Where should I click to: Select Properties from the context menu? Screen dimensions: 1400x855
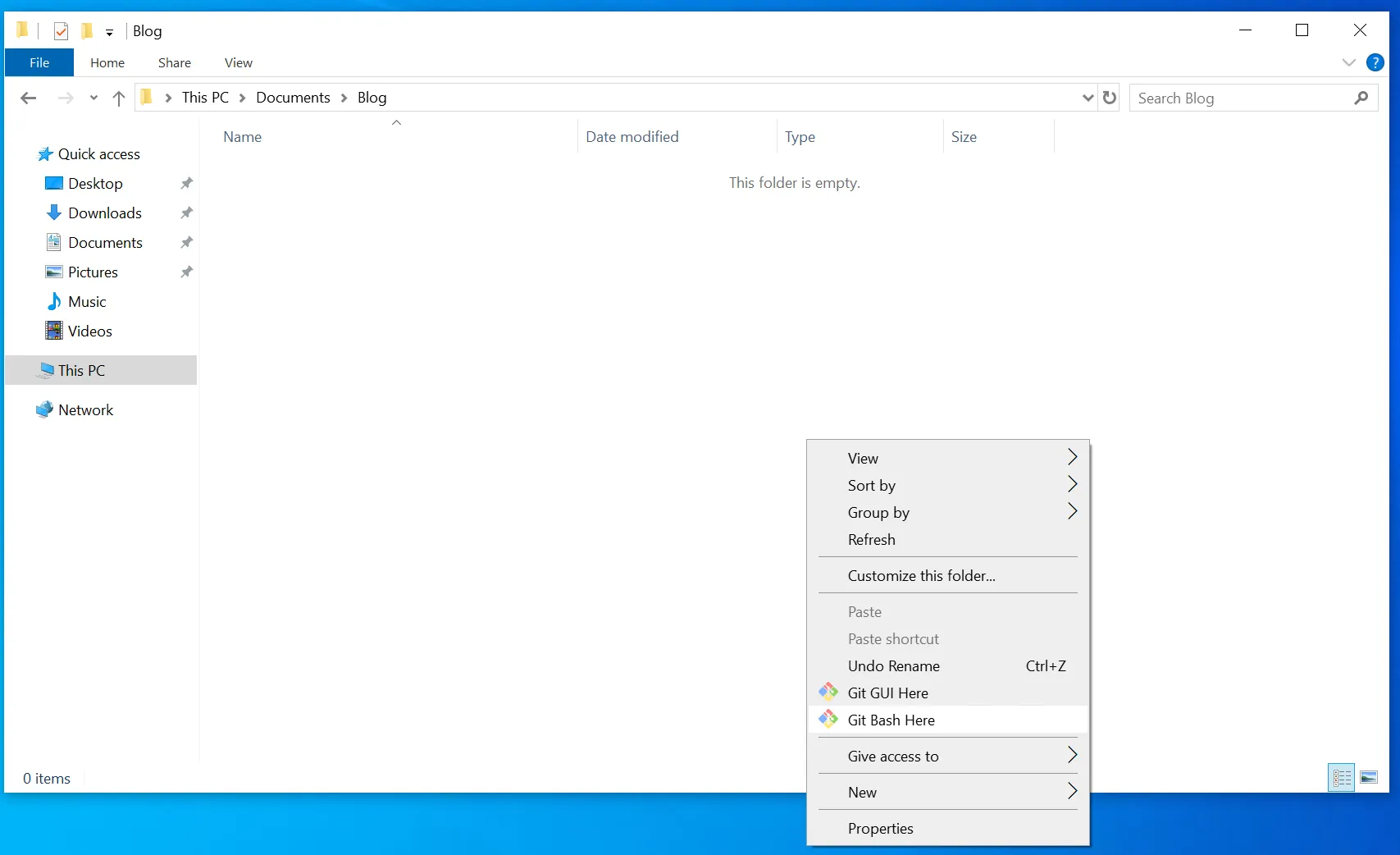pos(880,828)
